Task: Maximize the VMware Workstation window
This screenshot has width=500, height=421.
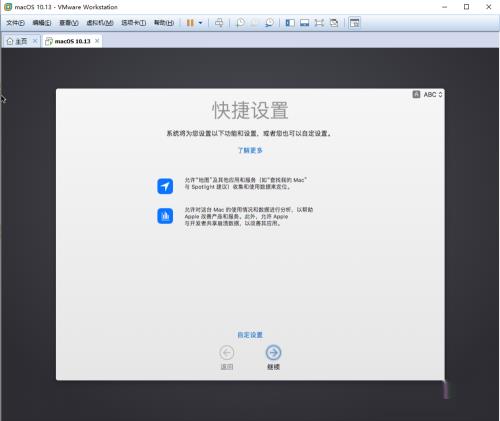Action: point(466,7)
